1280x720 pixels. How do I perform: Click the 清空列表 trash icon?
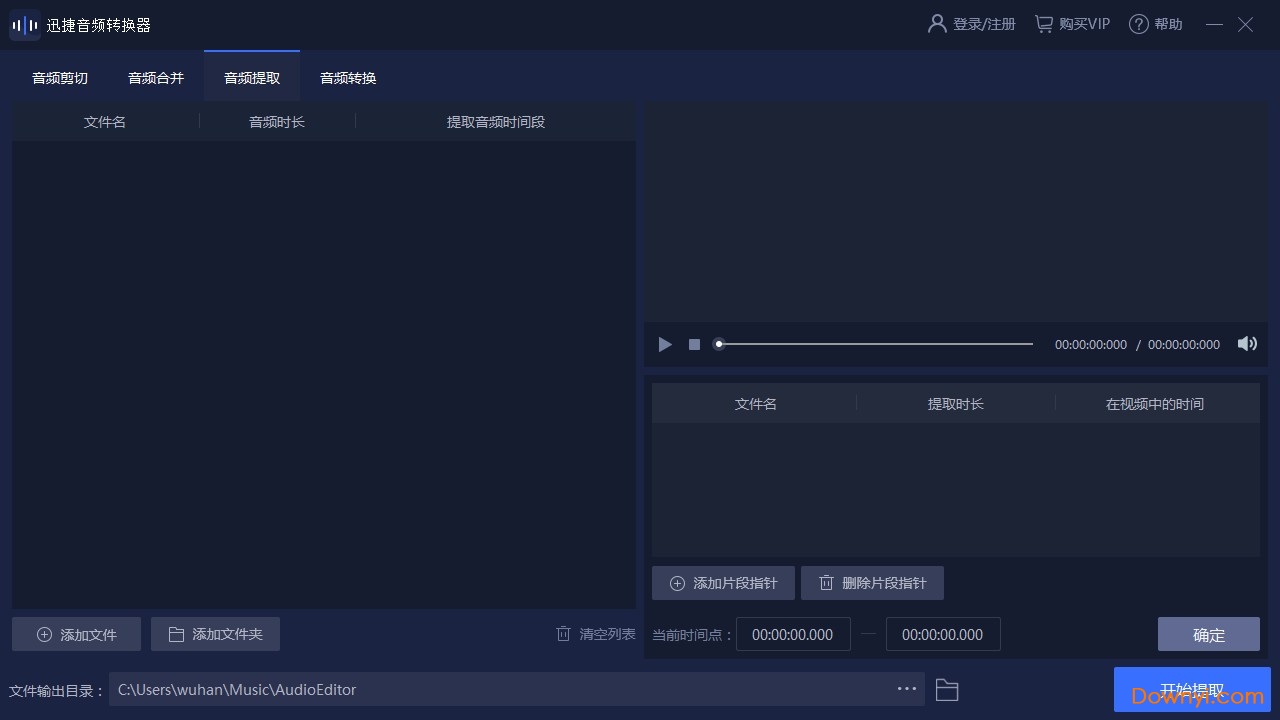click(563, 633)
